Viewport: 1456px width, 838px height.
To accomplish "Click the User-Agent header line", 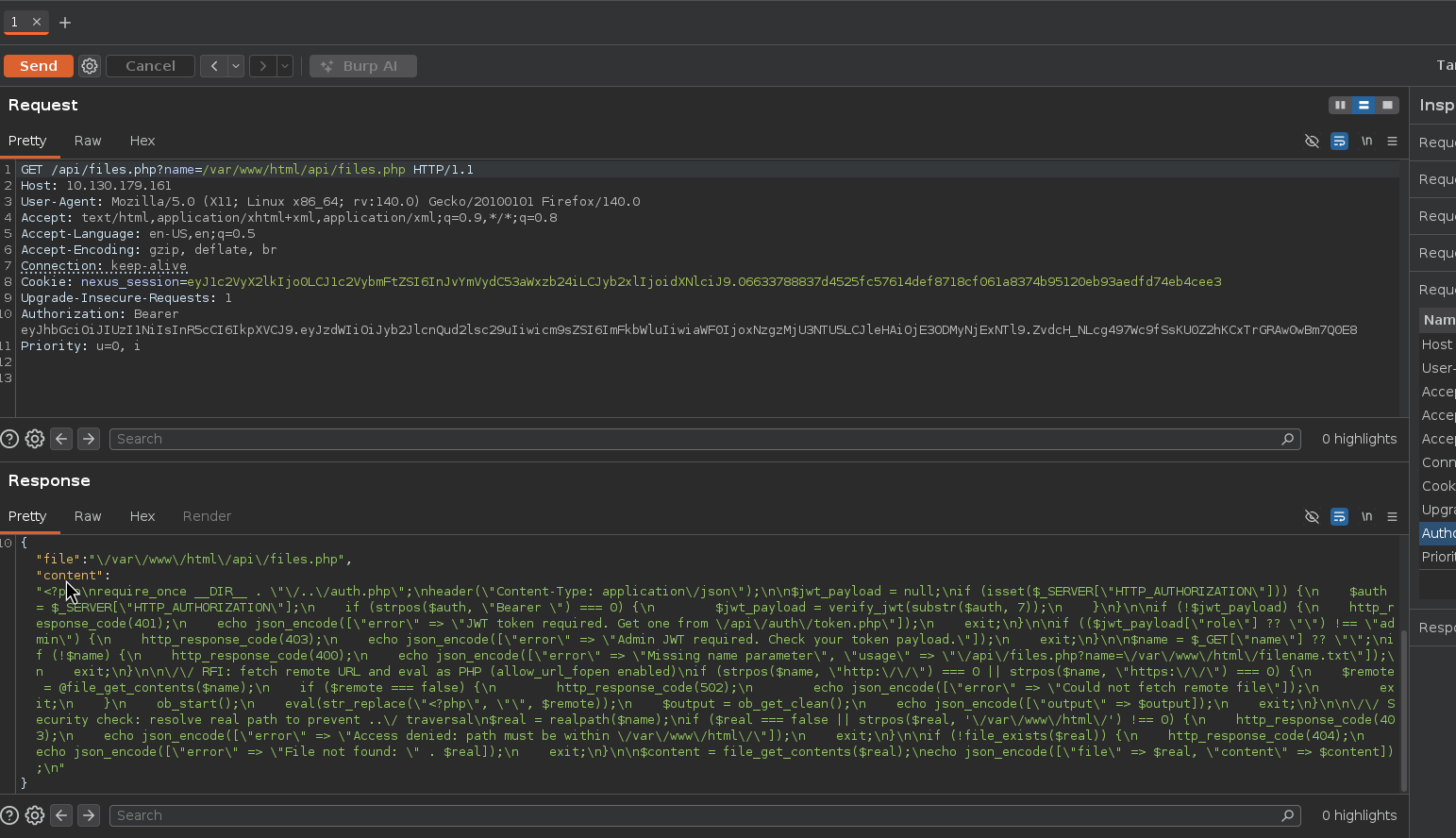I will tap(330, 202).
